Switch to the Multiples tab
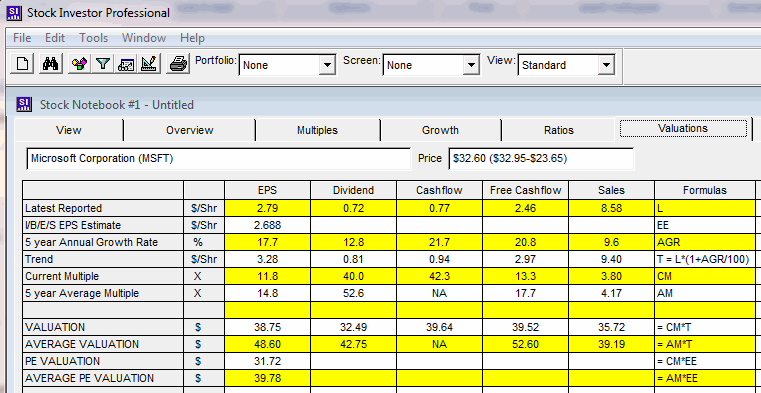This screenshot has height=393, width=761. (317, 130)
